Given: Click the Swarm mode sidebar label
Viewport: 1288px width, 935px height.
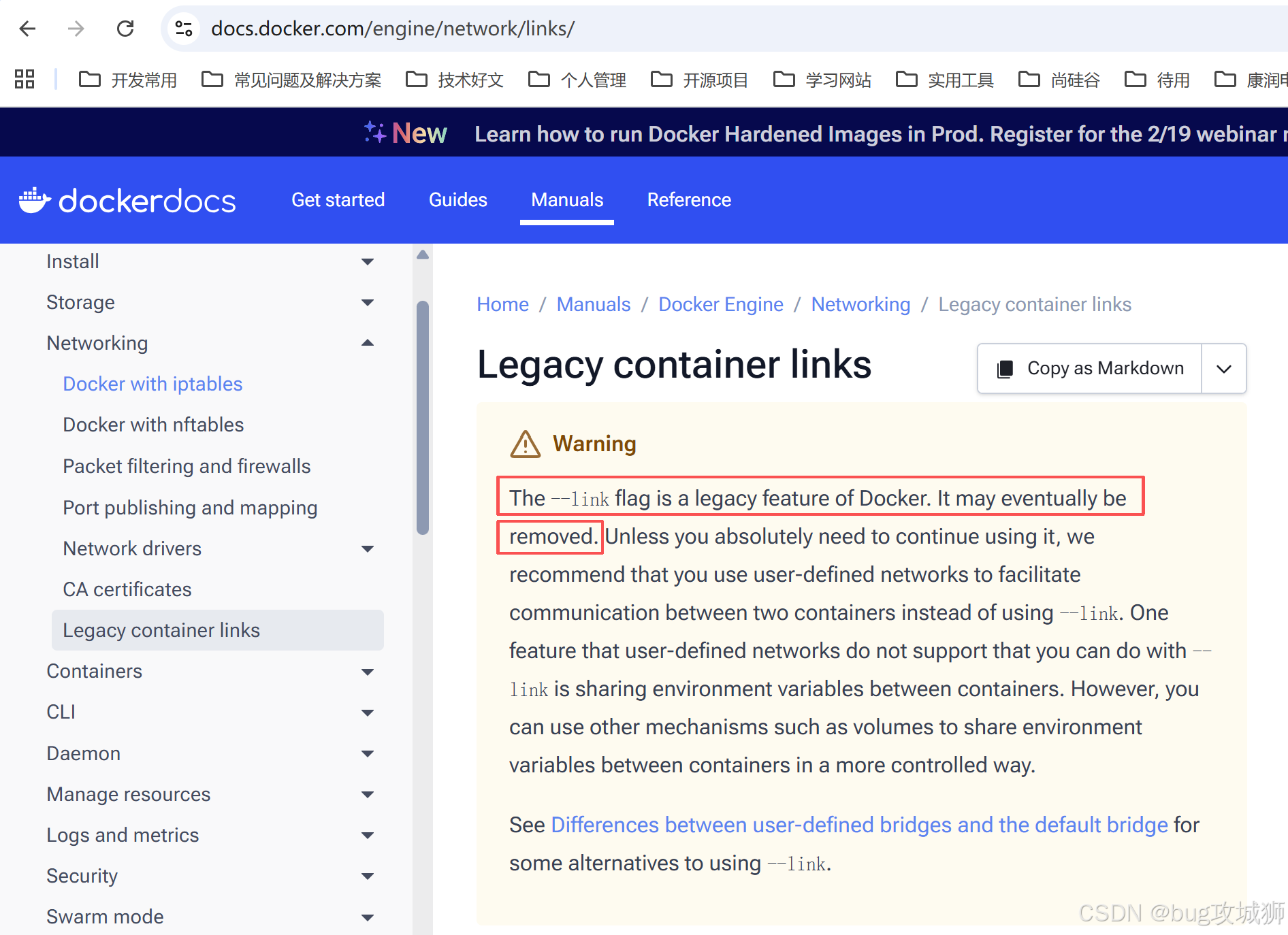Looking at the screenshot, I should coord(105,917).
